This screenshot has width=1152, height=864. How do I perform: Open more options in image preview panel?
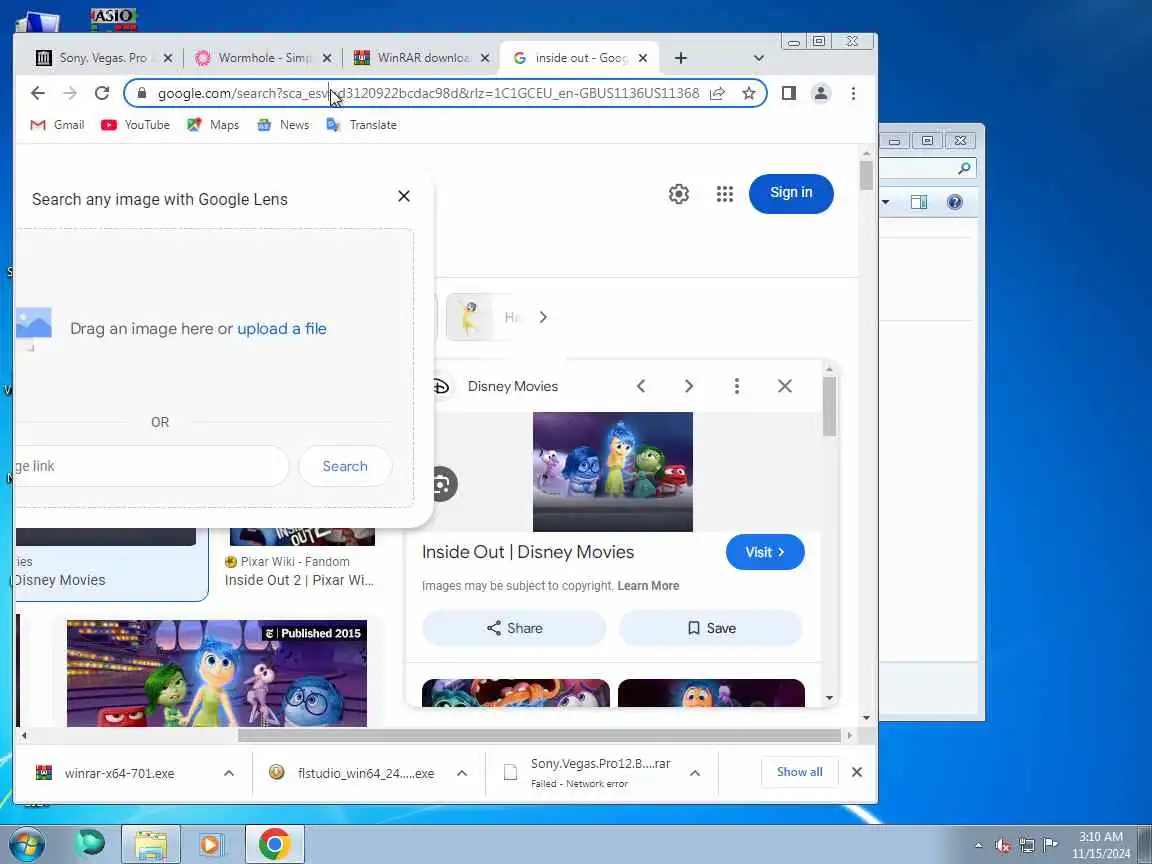tap(737, 386)
